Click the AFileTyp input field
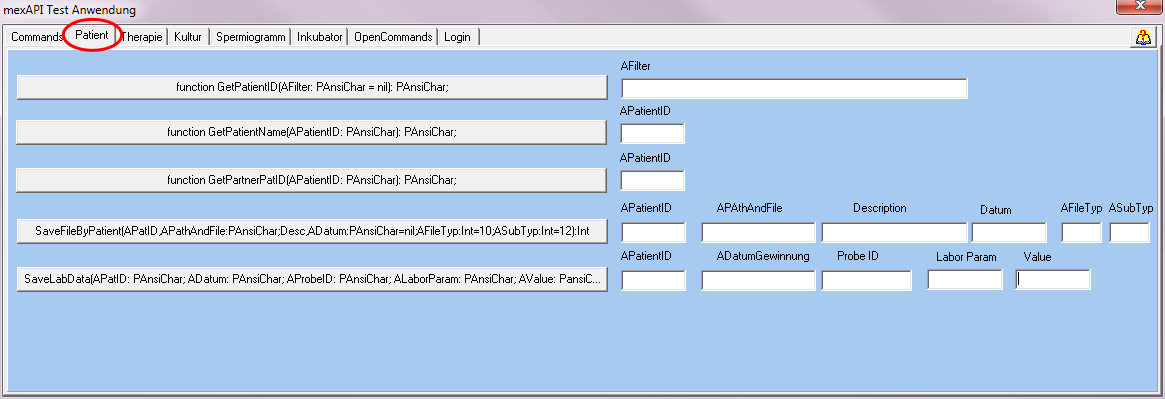The image size is (1165, 399). 1081,233
